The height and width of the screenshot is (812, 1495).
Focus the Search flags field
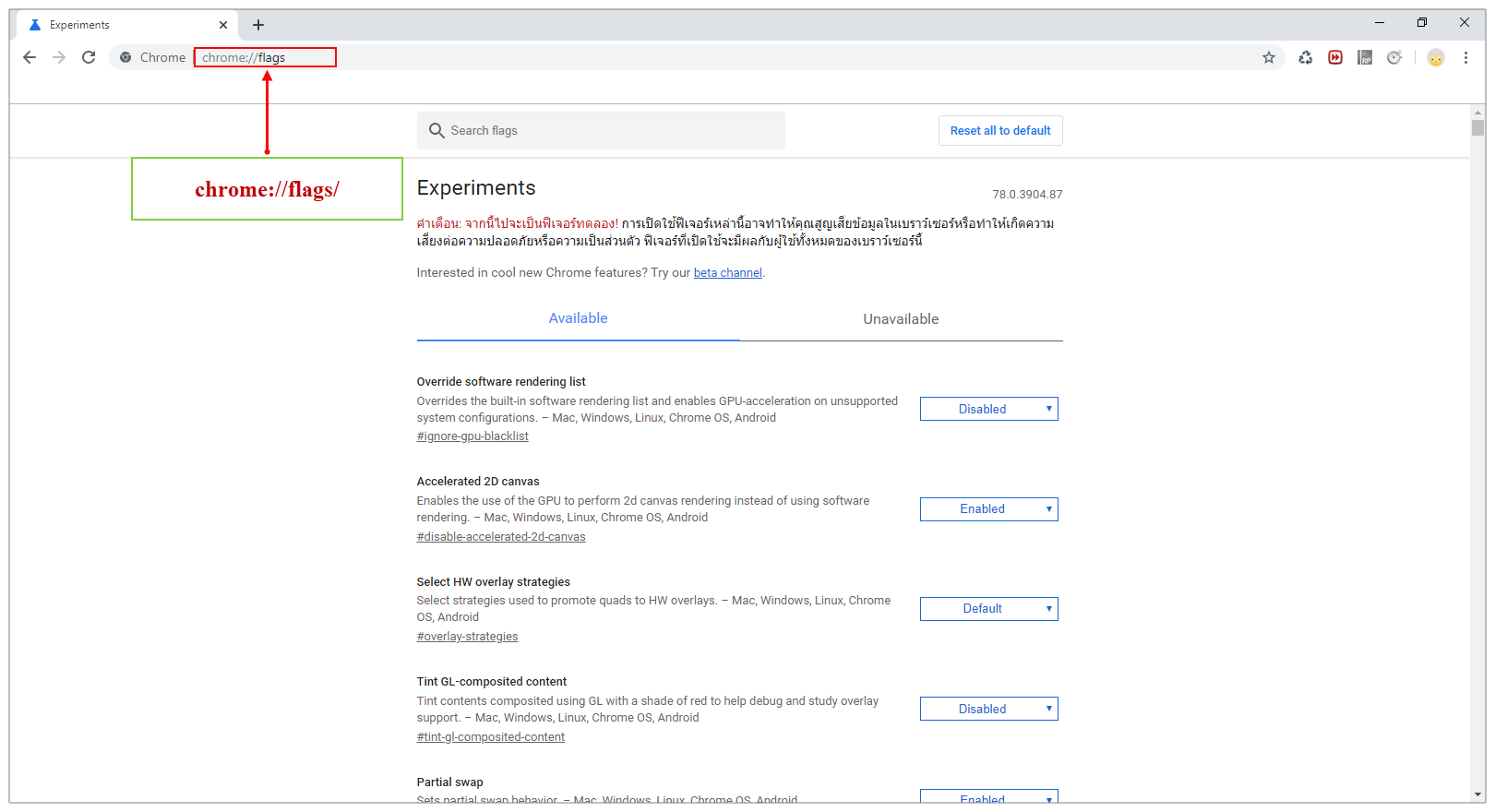(601, 131)
